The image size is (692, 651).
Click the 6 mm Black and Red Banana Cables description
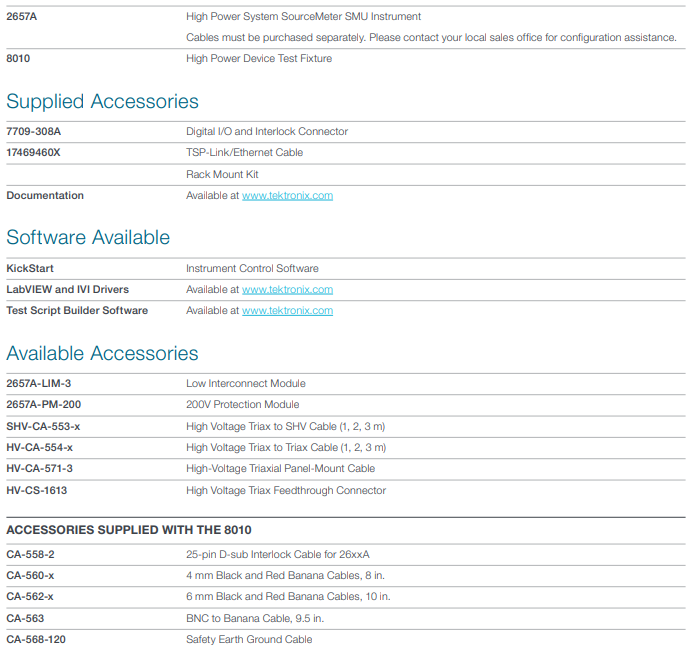[x=288, y=597]
